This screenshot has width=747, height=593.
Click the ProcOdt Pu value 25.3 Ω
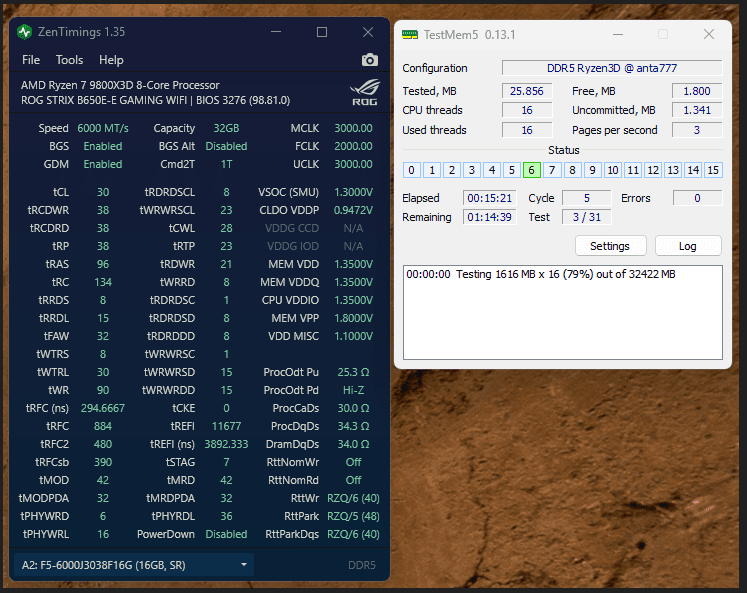(x=353, y=372)
